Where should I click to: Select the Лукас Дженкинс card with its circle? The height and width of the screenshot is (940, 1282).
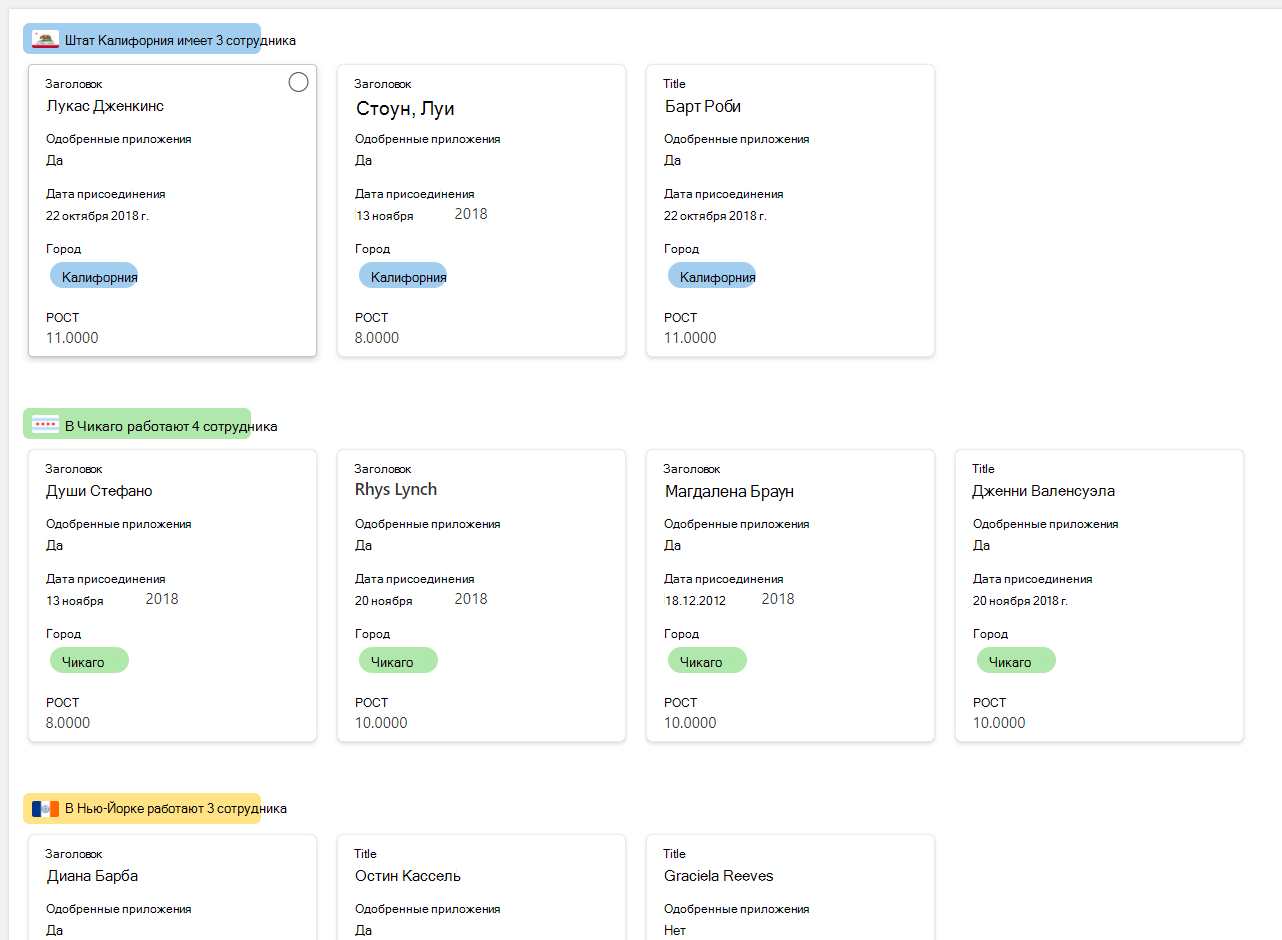(298, 83)
